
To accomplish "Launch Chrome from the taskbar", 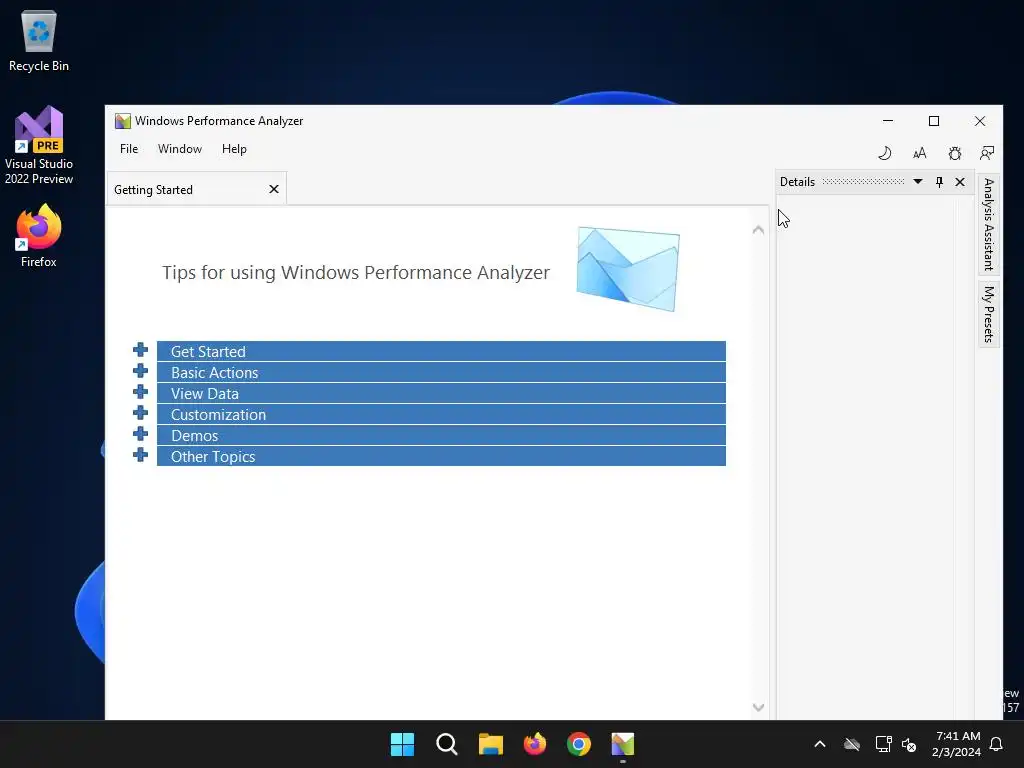I will (x=579, y=744).
